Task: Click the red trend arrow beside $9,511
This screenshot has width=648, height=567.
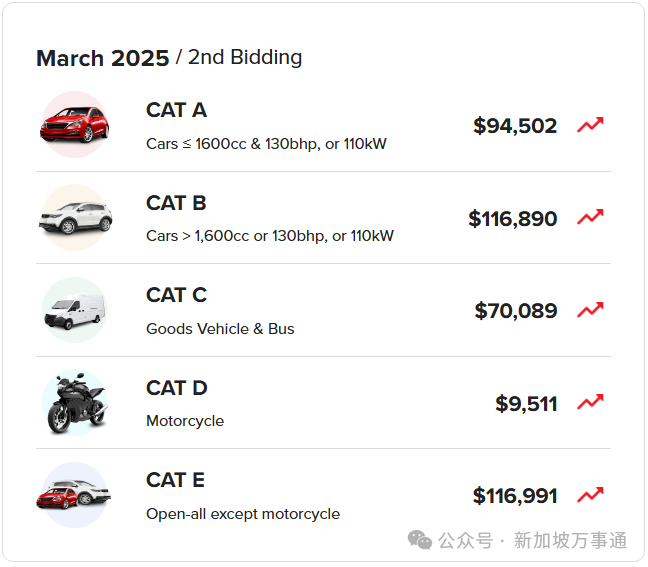Action: tap(590, 403)
